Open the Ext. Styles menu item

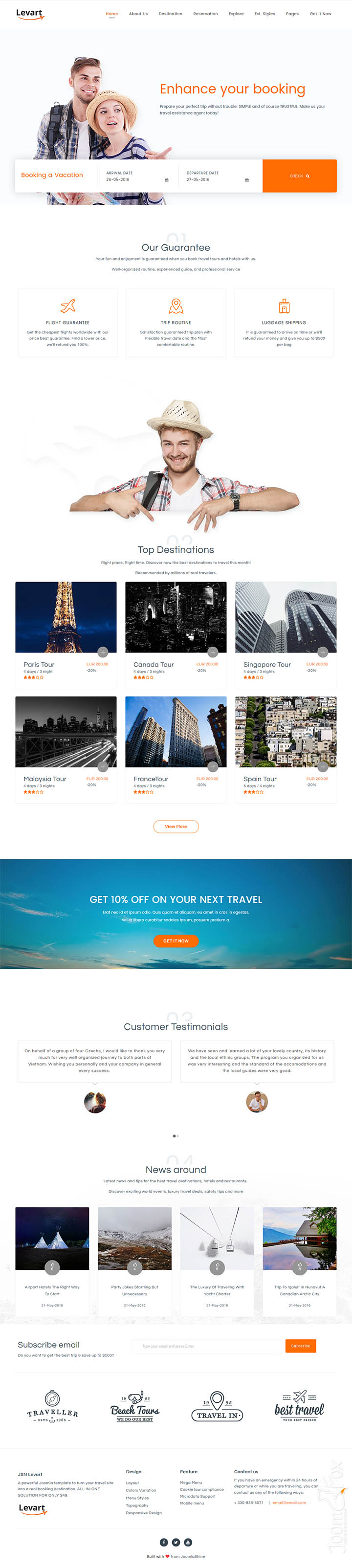click(x=265, y=13)
